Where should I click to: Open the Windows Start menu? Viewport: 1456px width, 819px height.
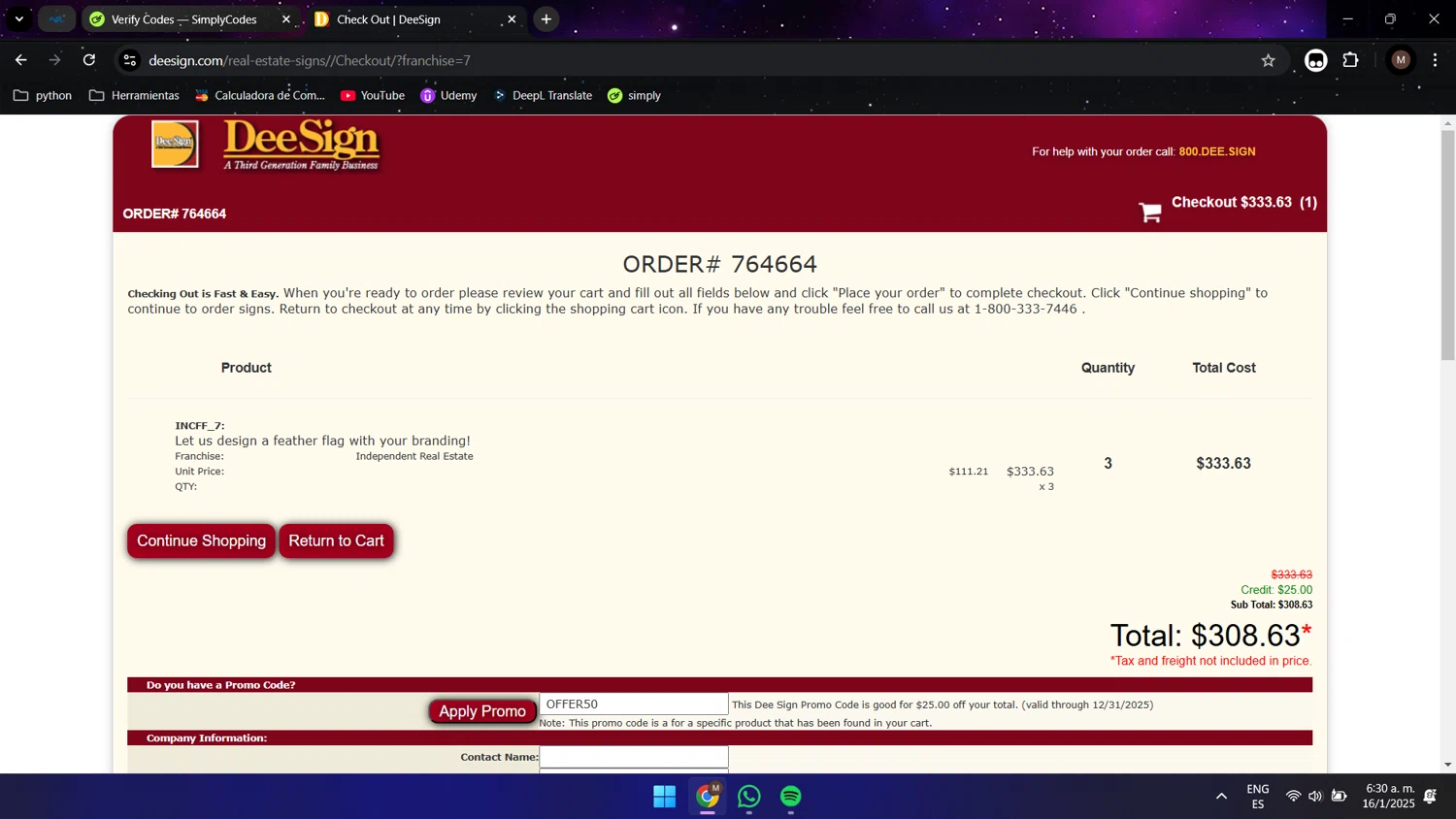(665, 797)
